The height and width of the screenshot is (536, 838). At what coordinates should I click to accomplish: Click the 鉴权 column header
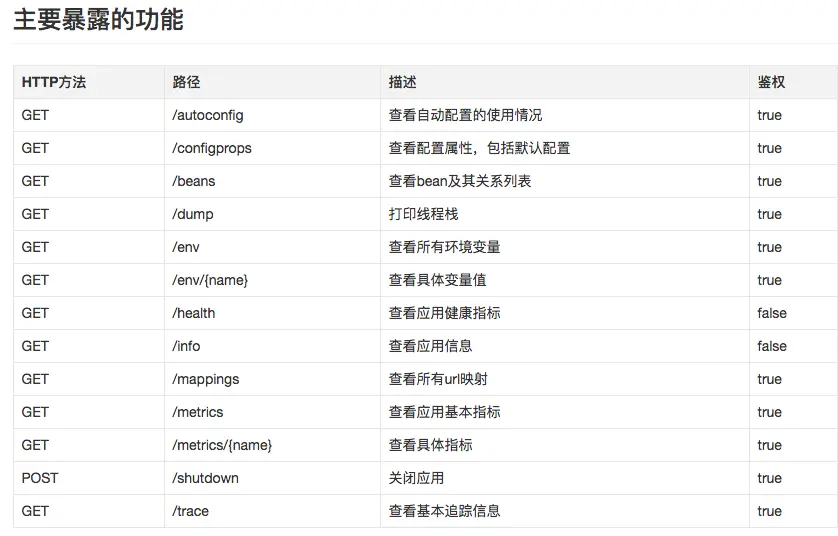coord(771,82)
